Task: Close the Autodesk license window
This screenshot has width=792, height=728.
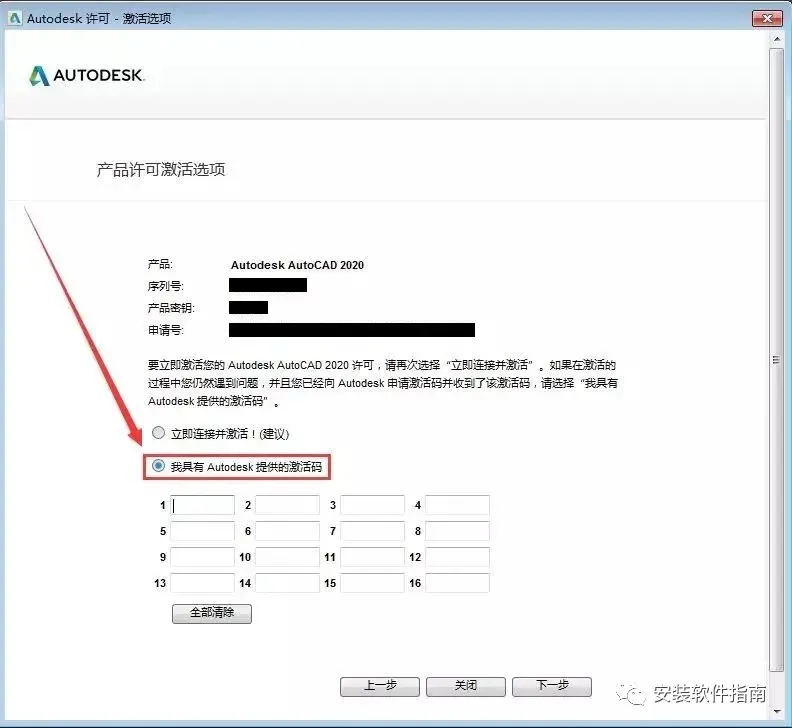Action: point(767,18)
